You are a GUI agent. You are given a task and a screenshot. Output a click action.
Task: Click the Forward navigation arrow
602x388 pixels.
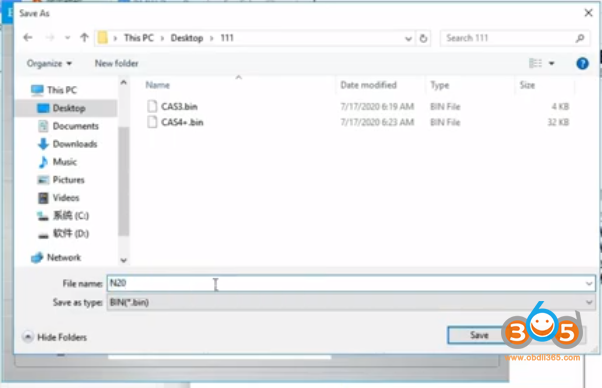pyautogui.click(x=50, y=38)
